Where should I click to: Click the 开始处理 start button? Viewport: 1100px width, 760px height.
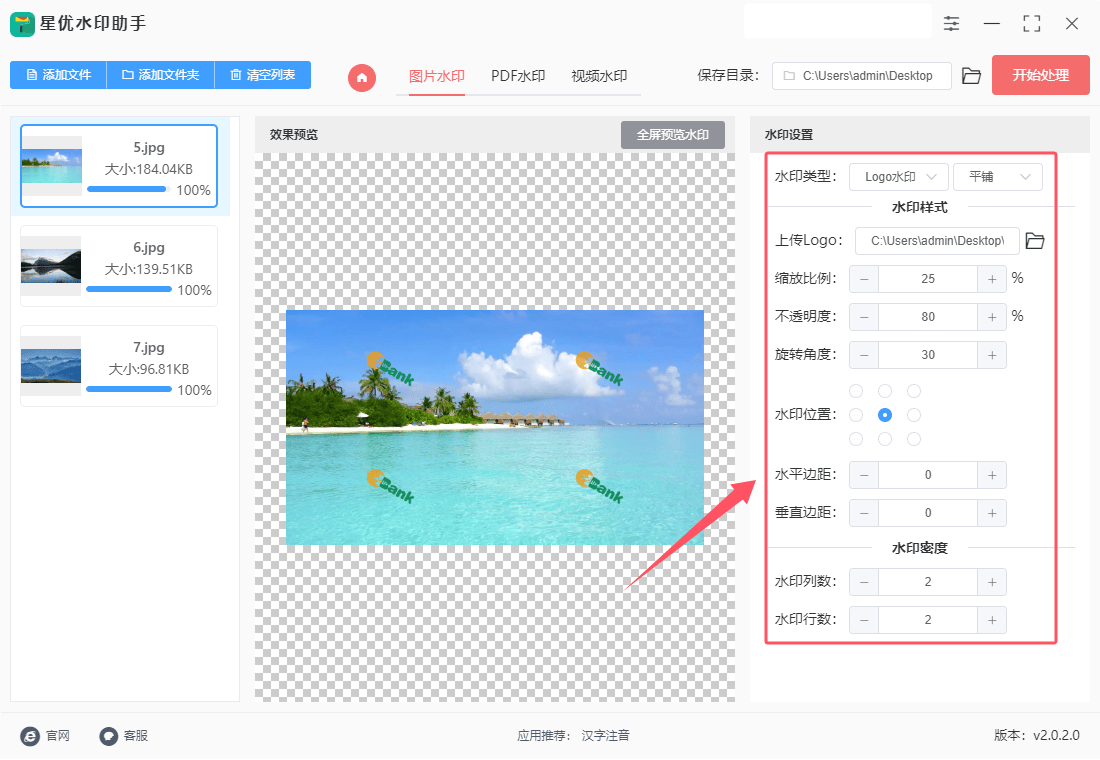tap(1040, 75)
